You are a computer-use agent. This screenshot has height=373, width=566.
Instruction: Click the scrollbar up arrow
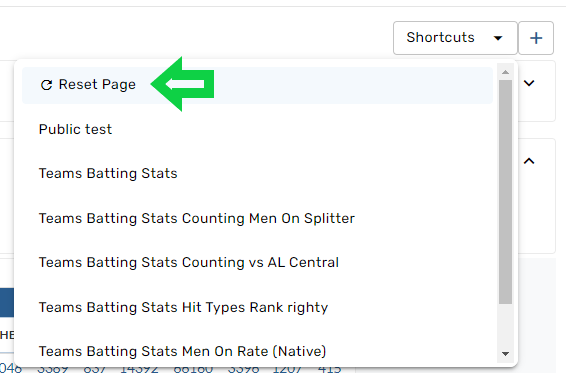(x=505, y=72)
